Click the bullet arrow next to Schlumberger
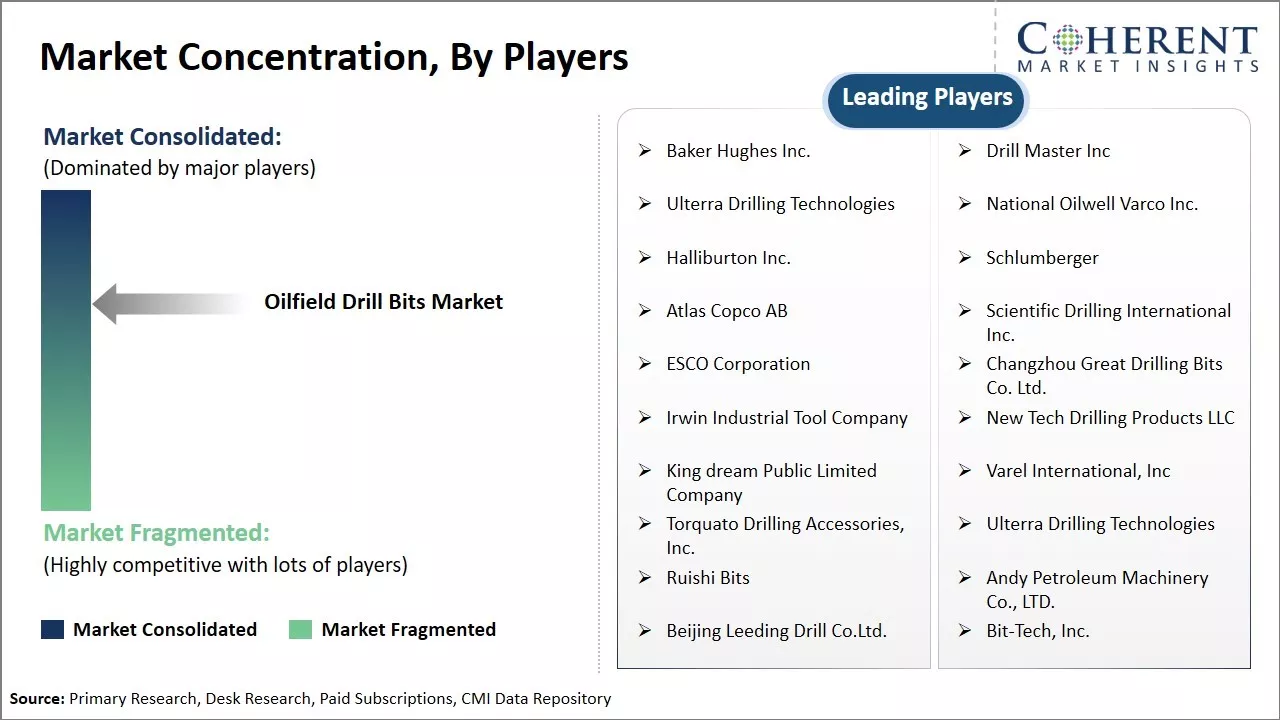Viewport: 1280px width, 720px height. coord(965,258)
